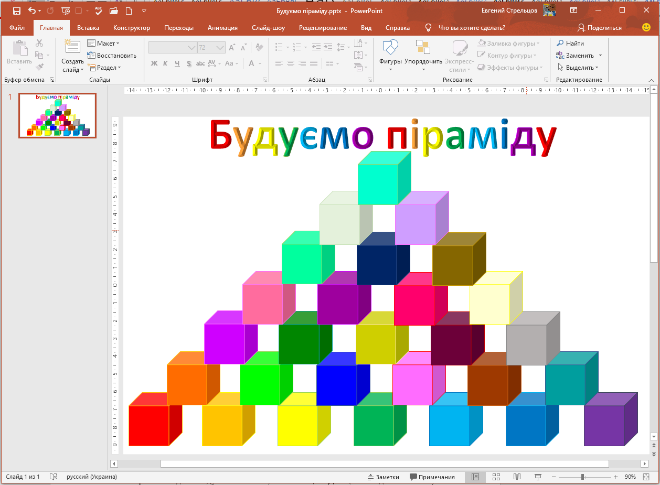The height and width of the screenshot is (485, 660).
Task: Click the Save icon in the quick access toolbar
Action: pos(15,10)
